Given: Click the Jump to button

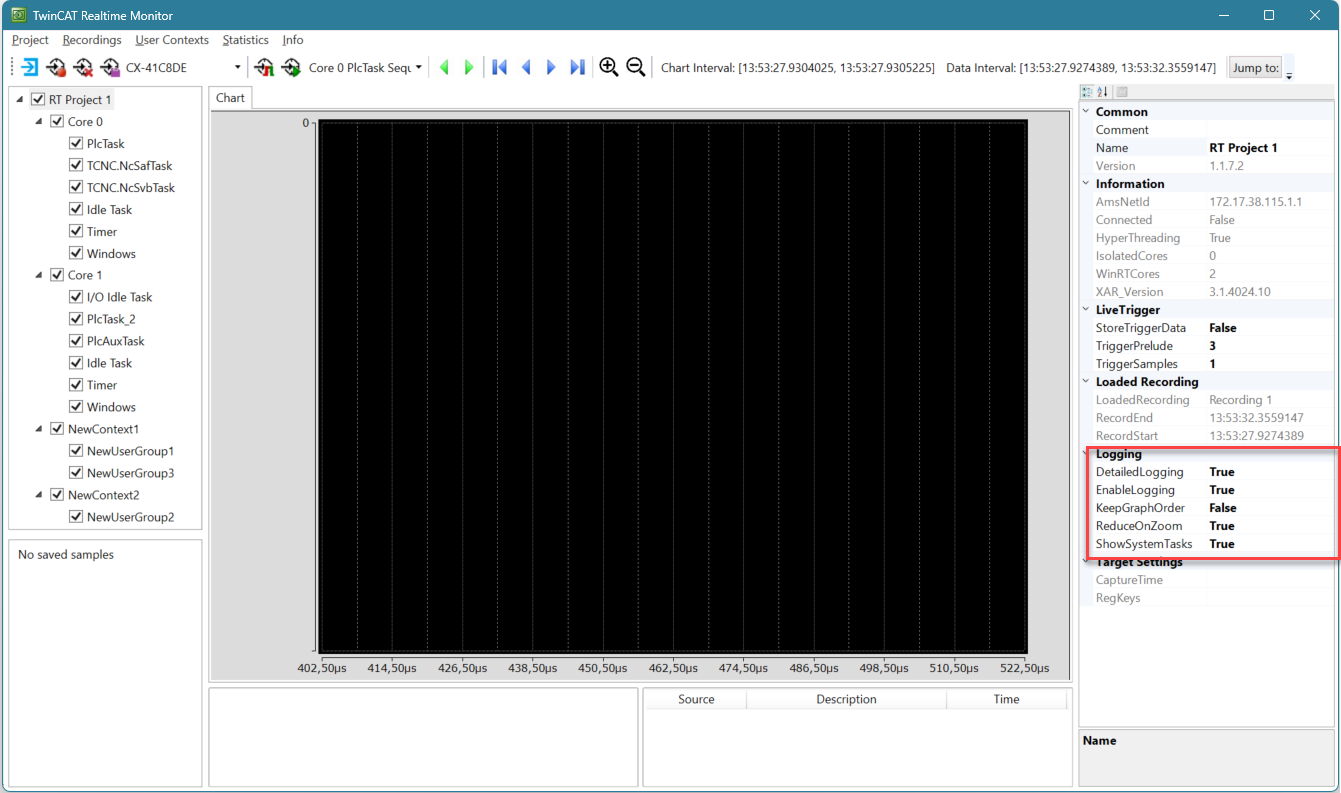Looking at the screenshot, I should coord(1256,68).
